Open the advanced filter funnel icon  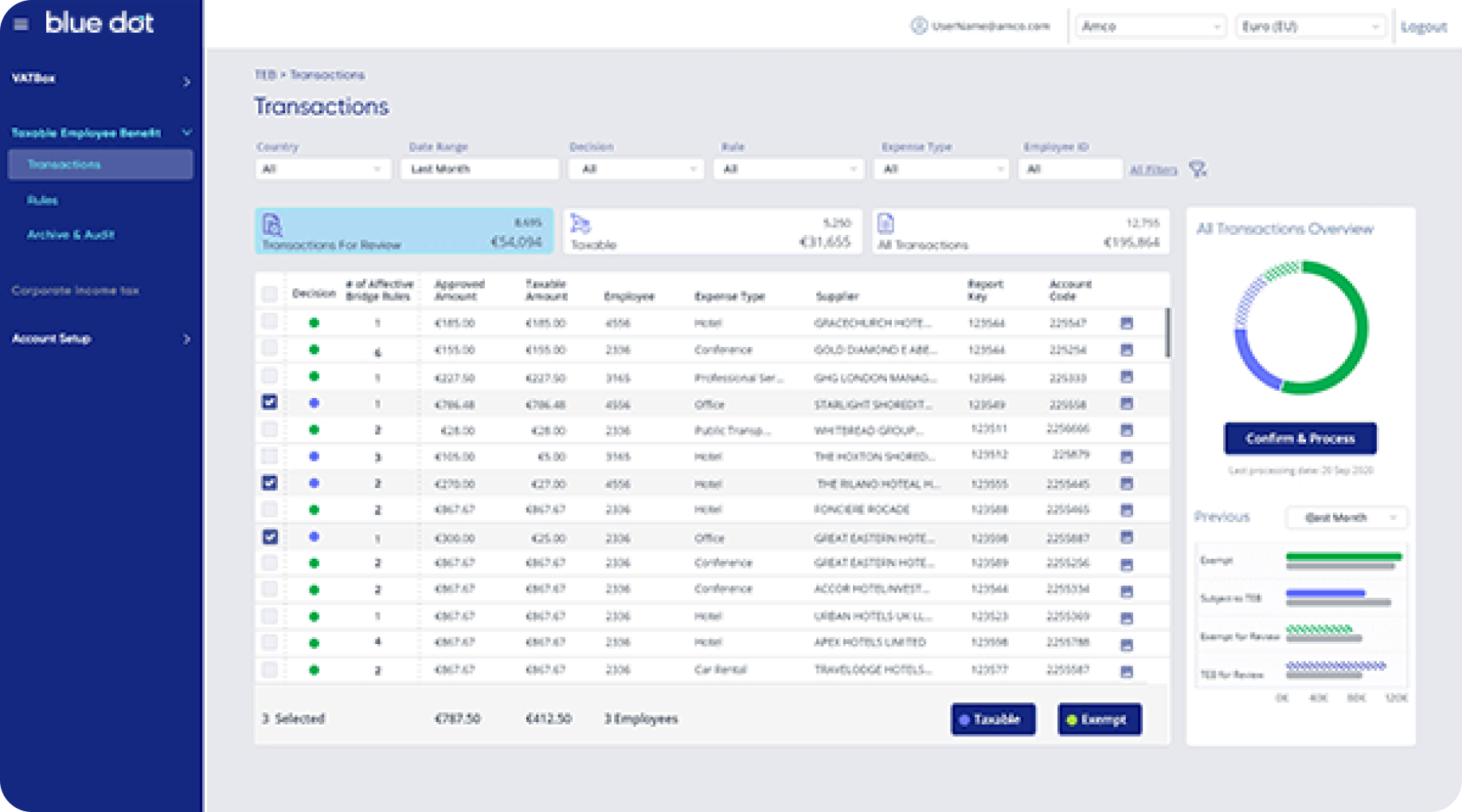click(x=1198, y=169)
